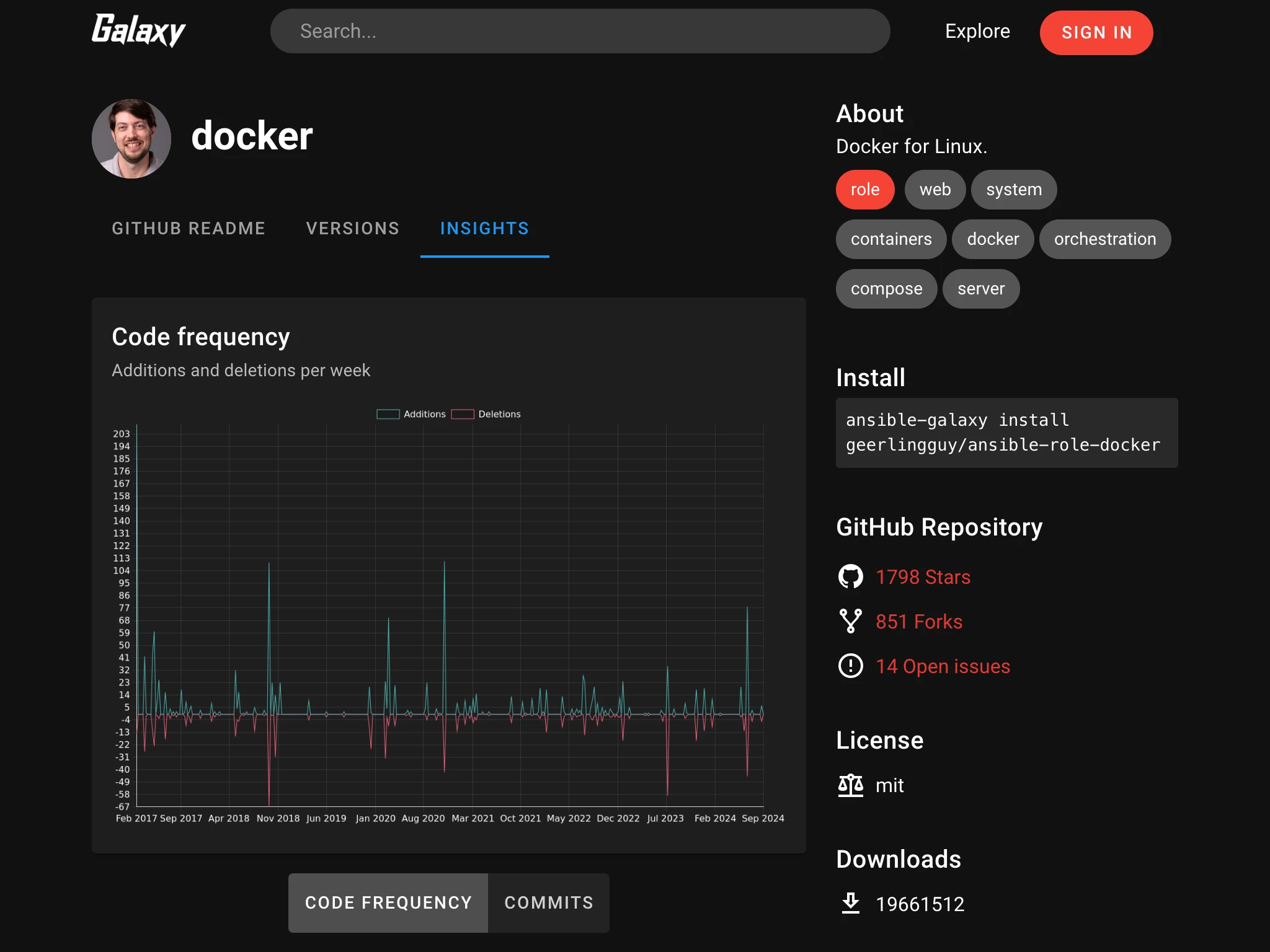Click the Additions and deletions per week subtitle
1270x952 pixels.
click(x=241, y=371)
